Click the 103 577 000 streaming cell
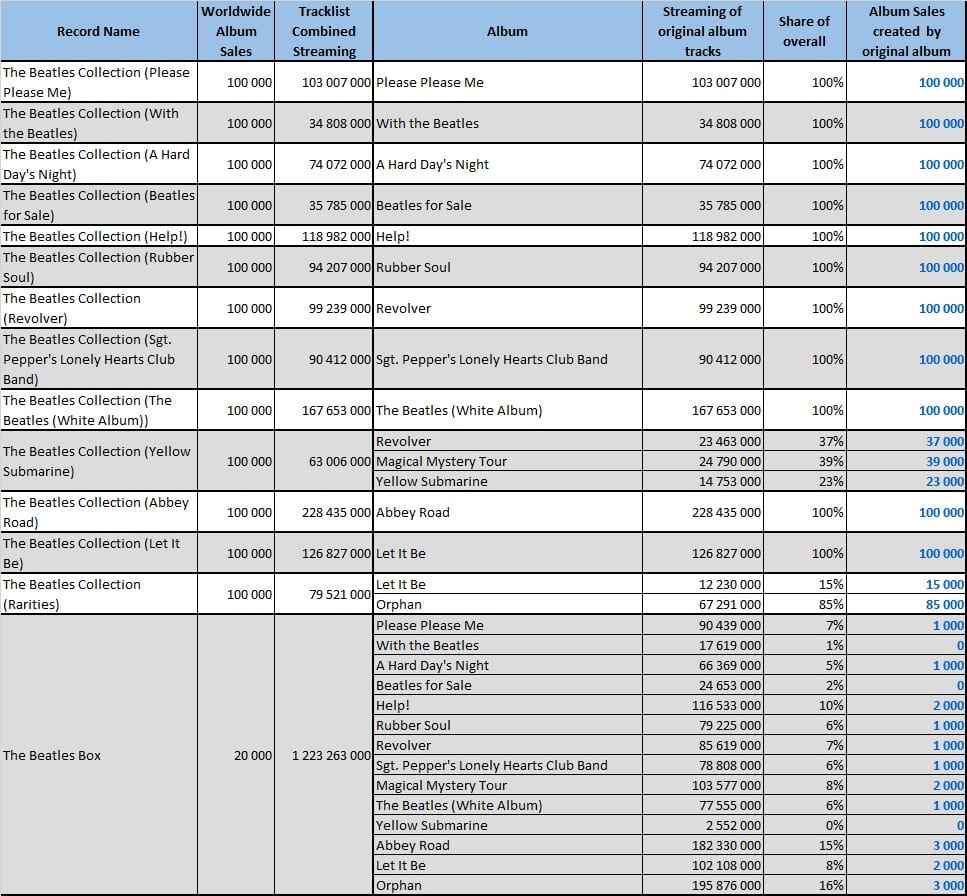 click(x=702, y=785)
